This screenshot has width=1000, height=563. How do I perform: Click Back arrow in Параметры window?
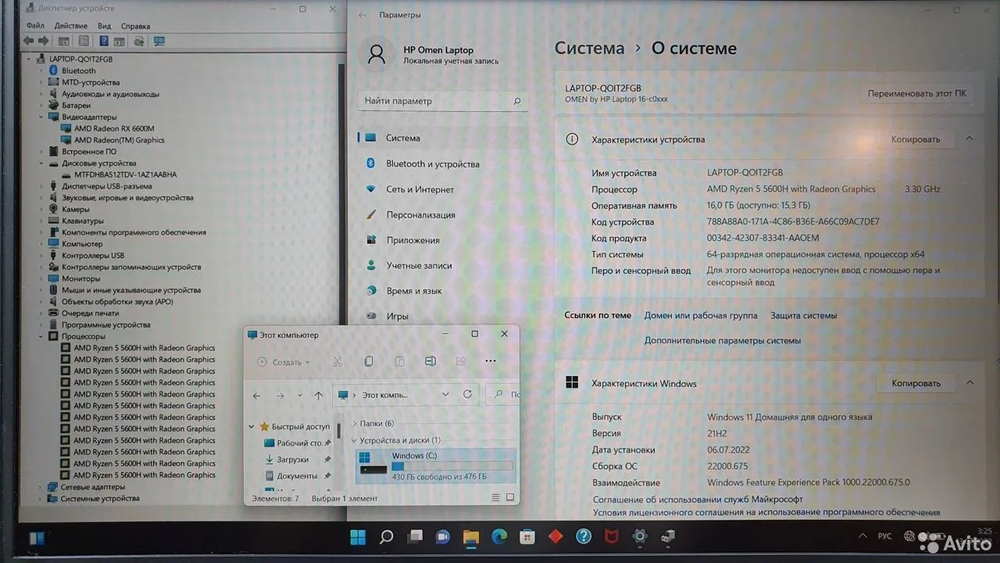[362, 15]
